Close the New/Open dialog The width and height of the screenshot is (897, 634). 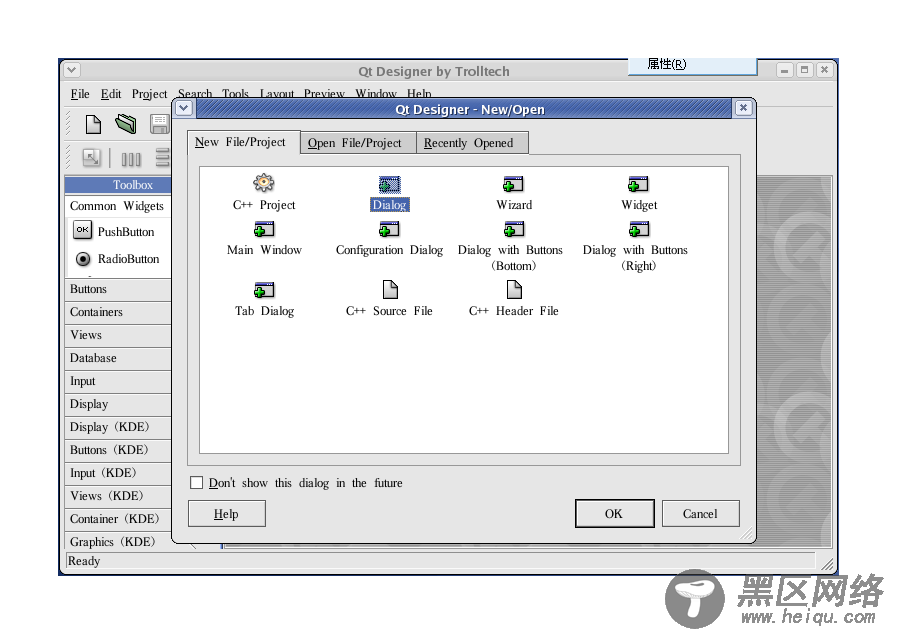[743, 108]
